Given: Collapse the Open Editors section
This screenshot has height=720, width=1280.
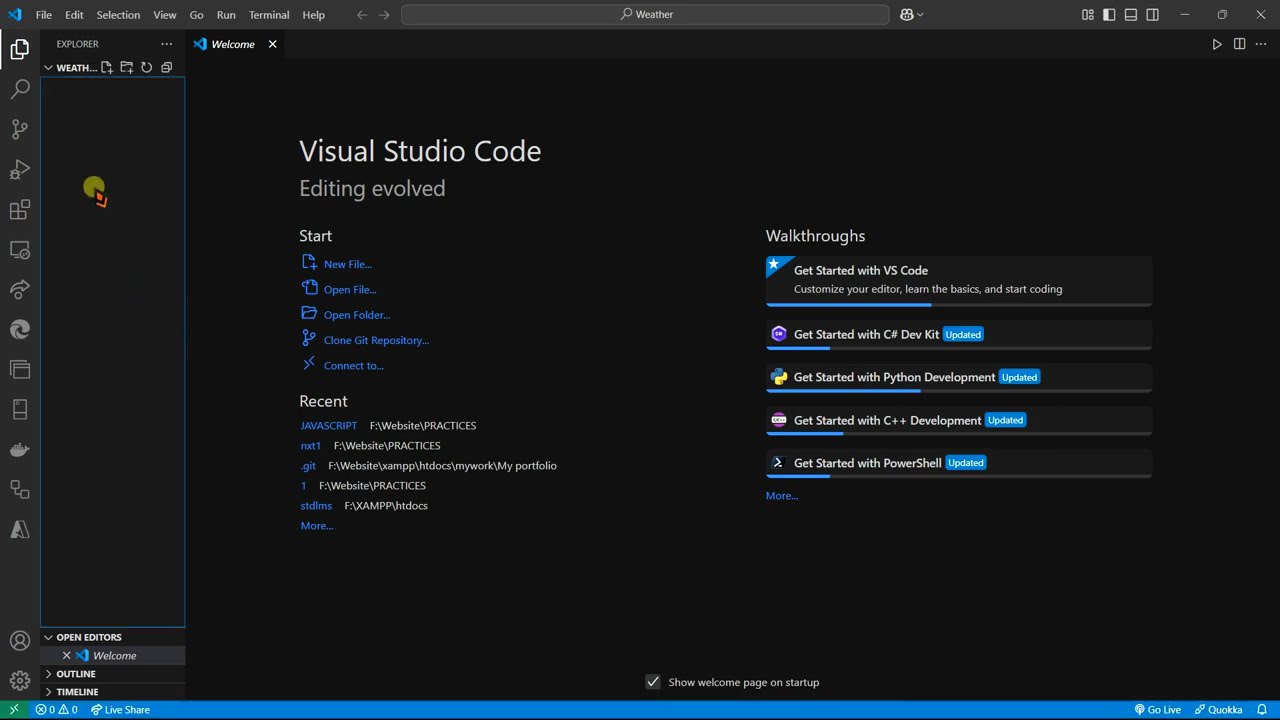Looking at the screenshot, I should click(x=88, y=637).
